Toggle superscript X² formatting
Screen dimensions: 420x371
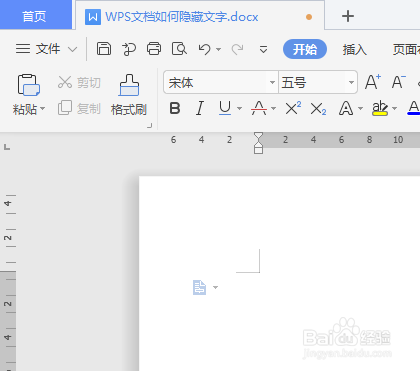[293, 108]
